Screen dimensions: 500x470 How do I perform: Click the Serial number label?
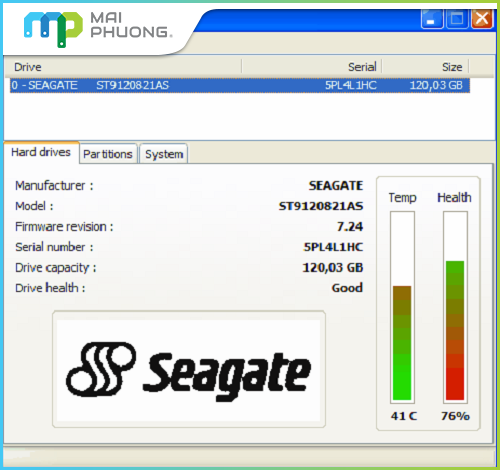54,247
